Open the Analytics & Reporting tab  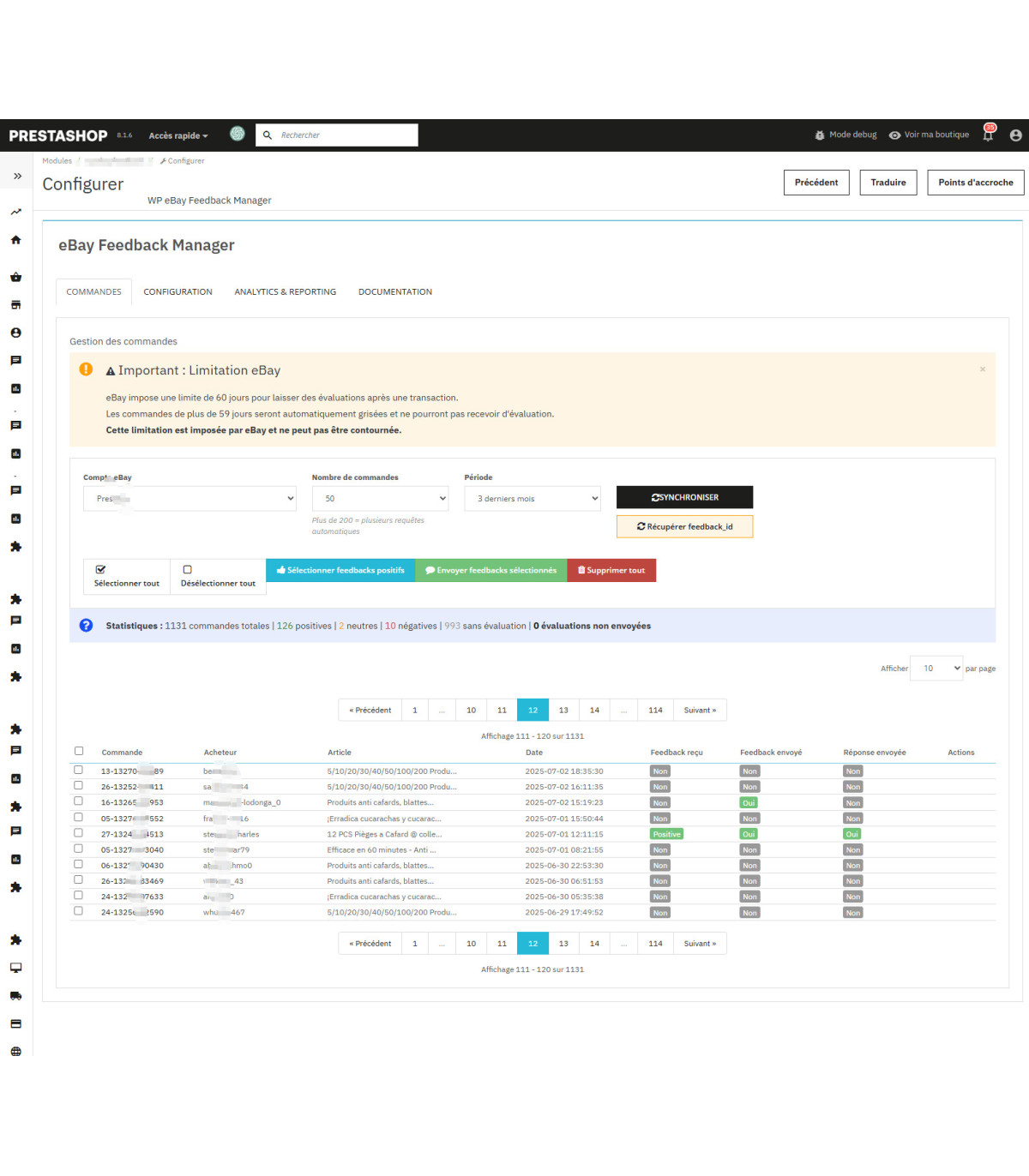tap(285, 292)
